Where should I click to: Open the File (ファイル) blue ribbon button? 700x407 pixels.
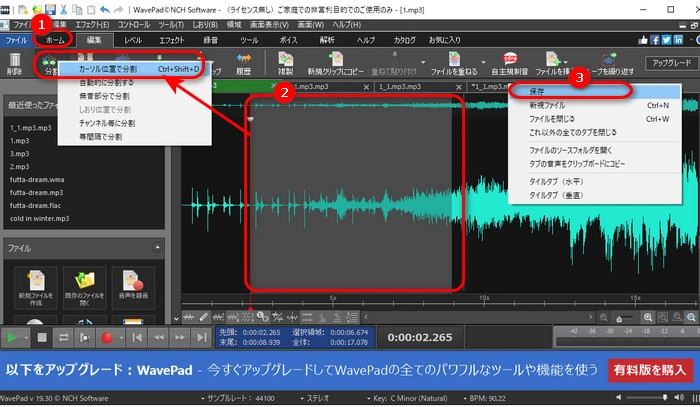(17, 40)
